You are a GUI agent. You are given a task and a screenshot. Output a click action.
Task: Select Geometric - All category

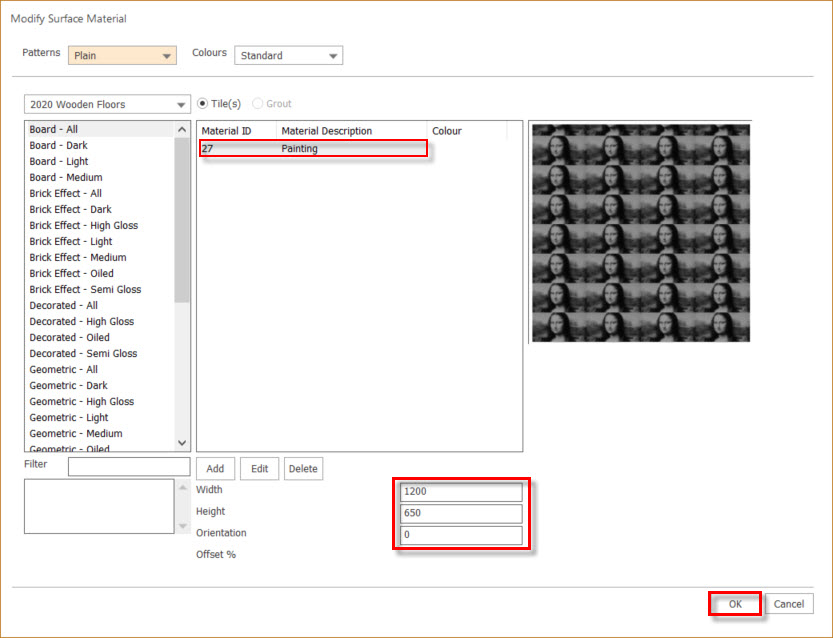(100, 369)
